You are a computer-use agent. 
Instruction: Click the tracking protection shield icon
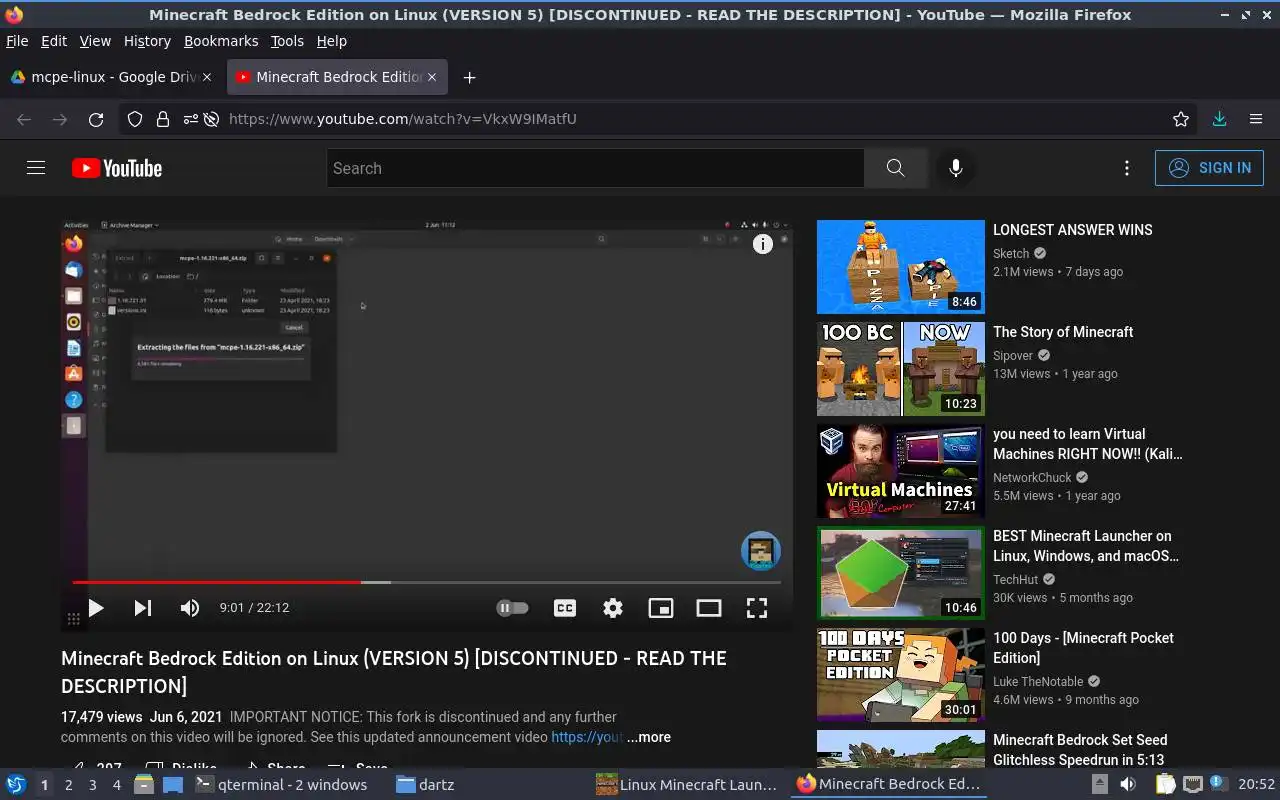click(135, 119)
